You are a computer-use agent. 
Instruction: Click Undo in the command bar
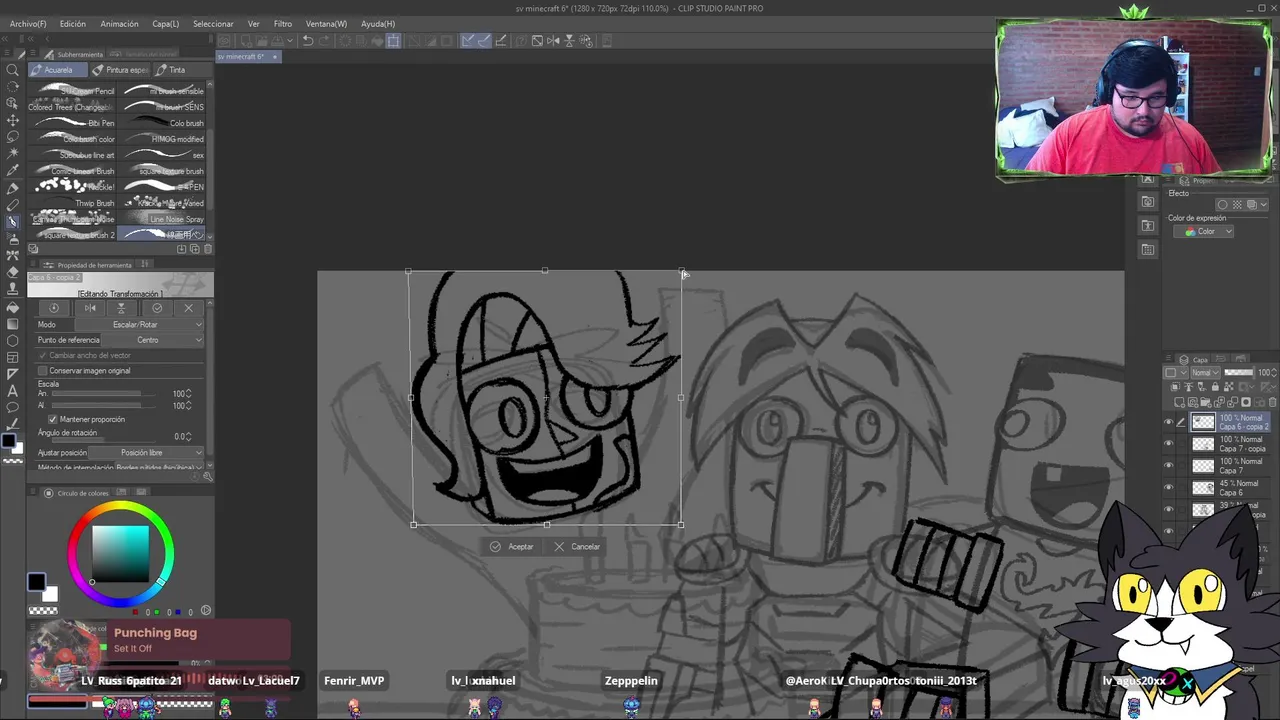pos(308,41)
